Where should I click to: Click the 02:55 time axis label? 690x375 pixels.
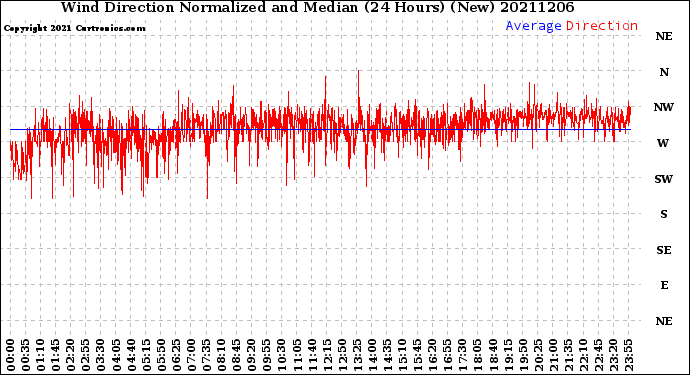[86, 355]
